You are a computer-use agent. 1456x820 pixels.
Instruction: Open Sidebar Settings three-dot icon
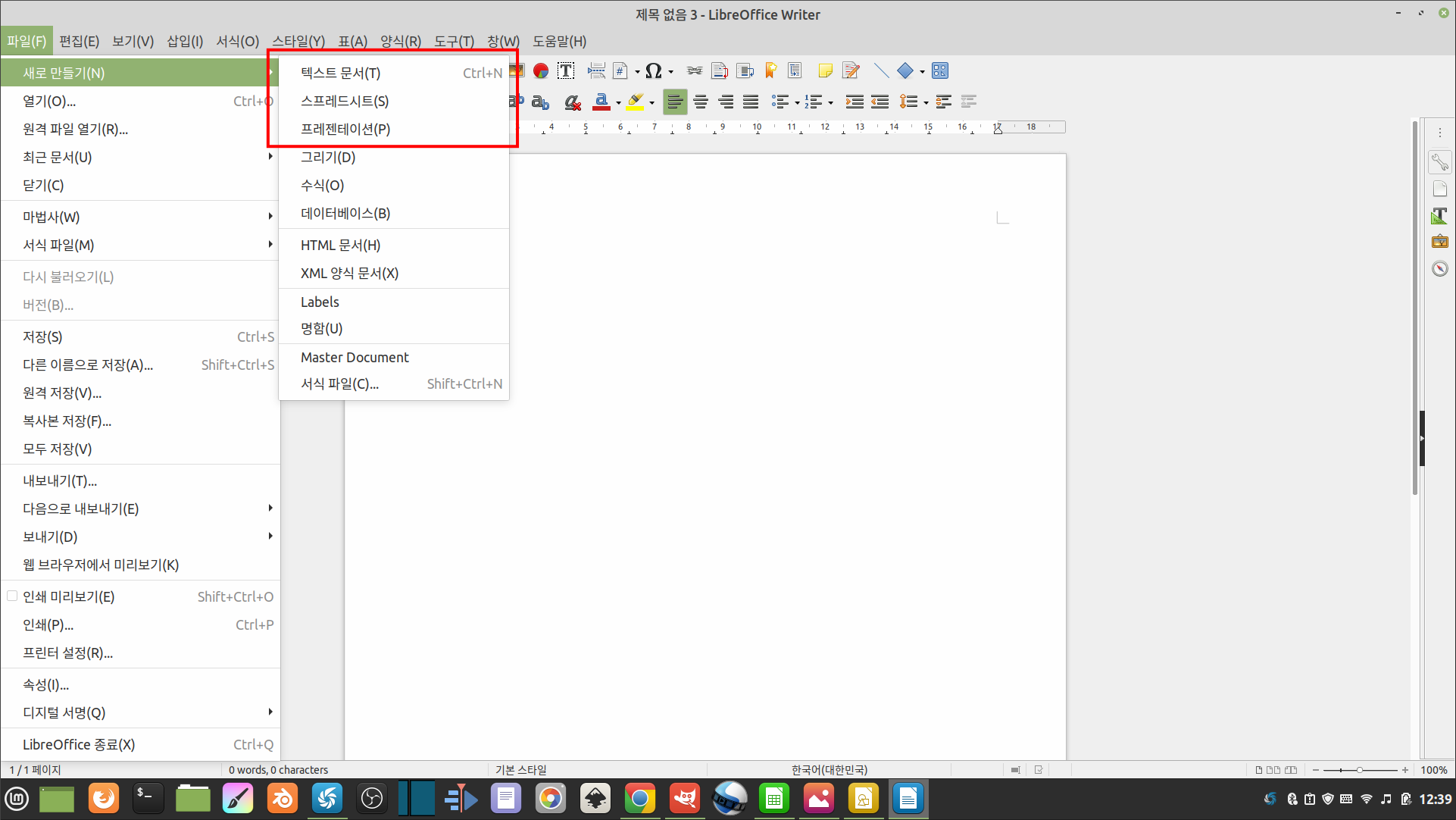[x=1439, y=133]
